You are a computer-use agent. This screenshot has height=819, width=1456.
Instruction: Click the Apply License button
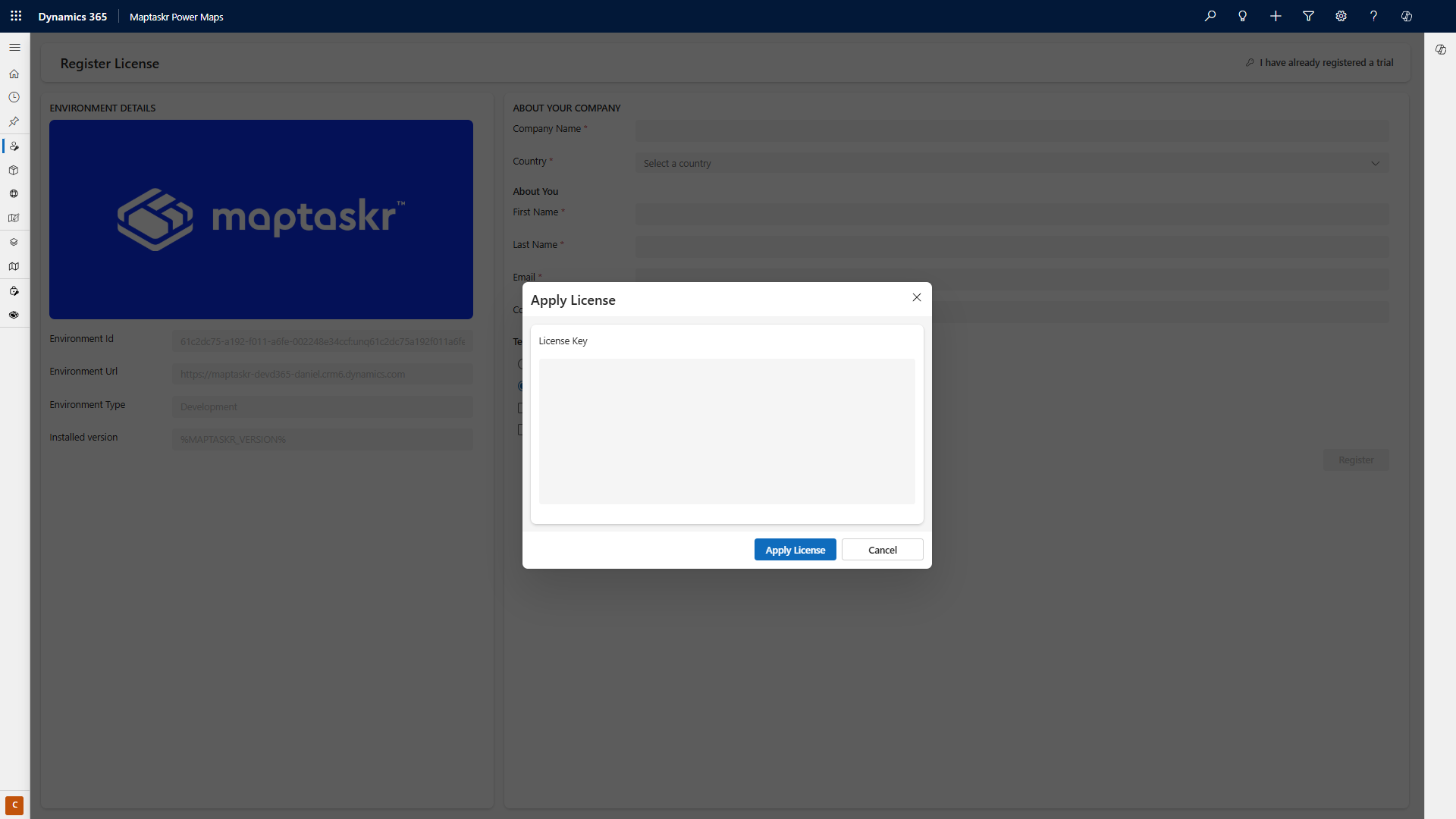(x=795, y=550)
